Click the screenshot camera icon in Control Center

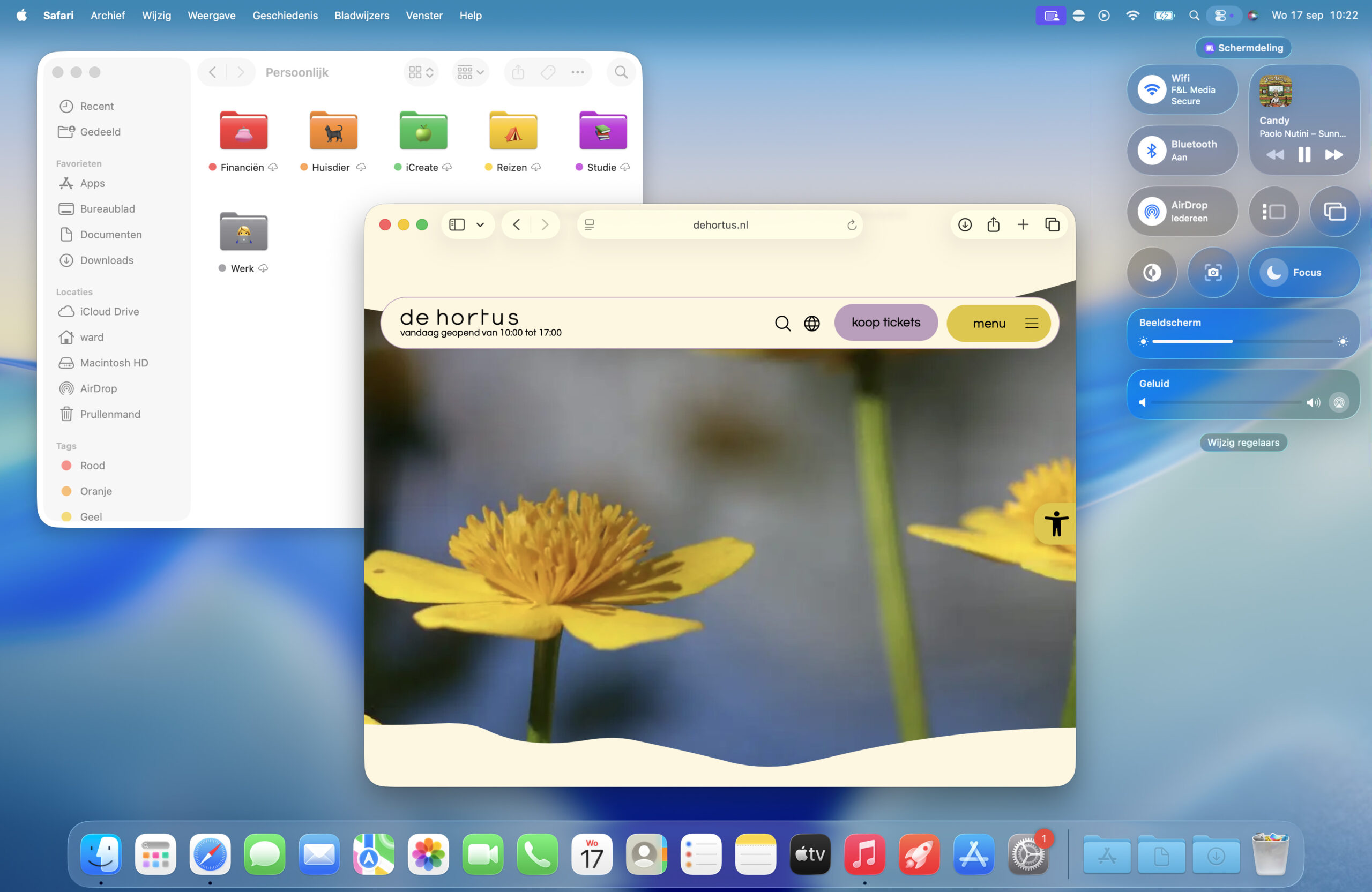coord(1213,273)
